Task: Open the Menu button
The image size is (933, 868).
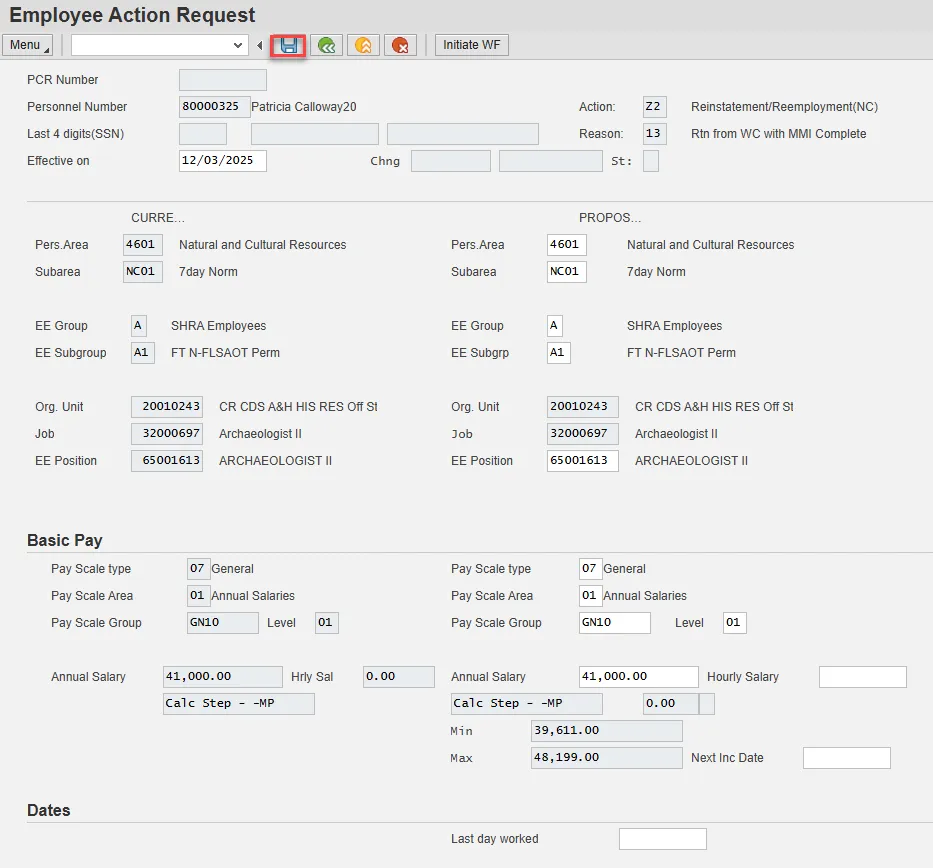Action: [x=27, y=45]
